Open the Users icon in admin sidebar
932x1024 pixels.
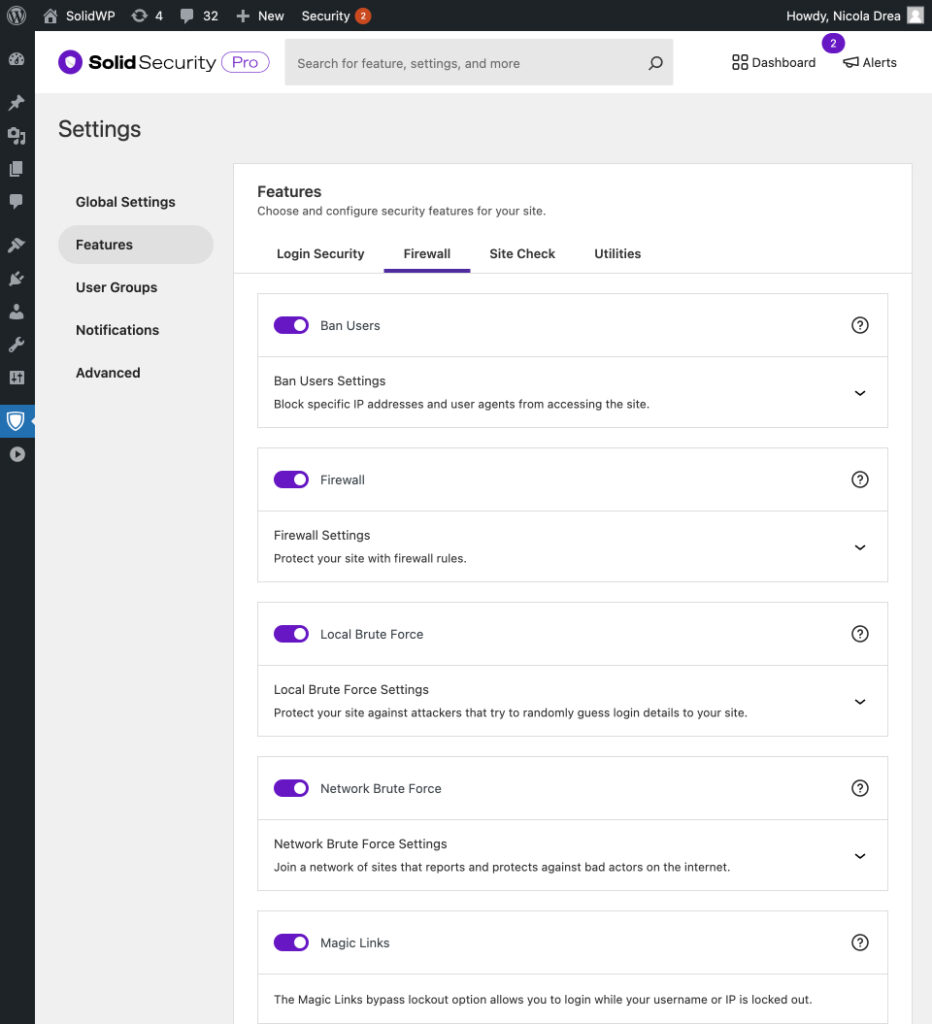point(16,312)
